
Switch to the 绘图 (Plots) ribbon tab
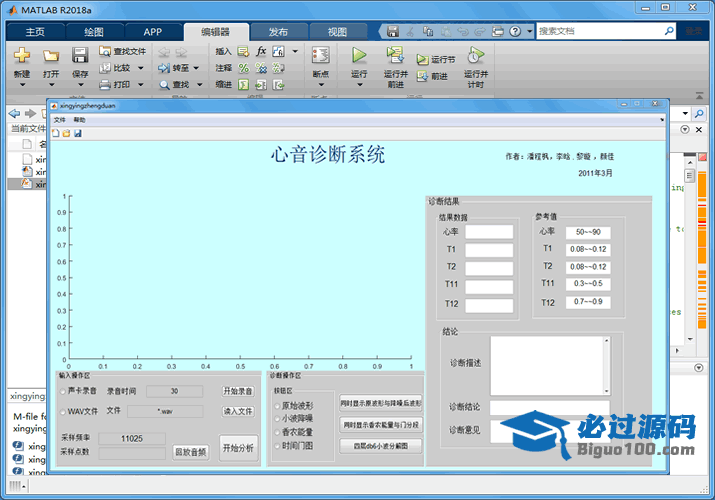click(x=93, y=31)
